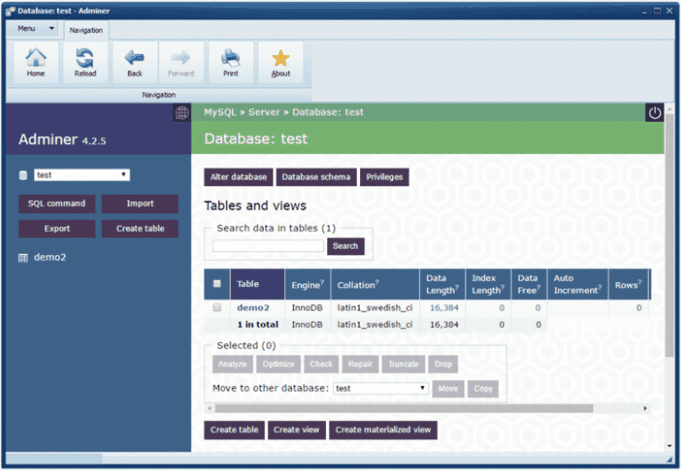Check the demo2 row checkbox
Image resolution: width=681 pixels, height=470 pixels.
(x=217, y=308)
